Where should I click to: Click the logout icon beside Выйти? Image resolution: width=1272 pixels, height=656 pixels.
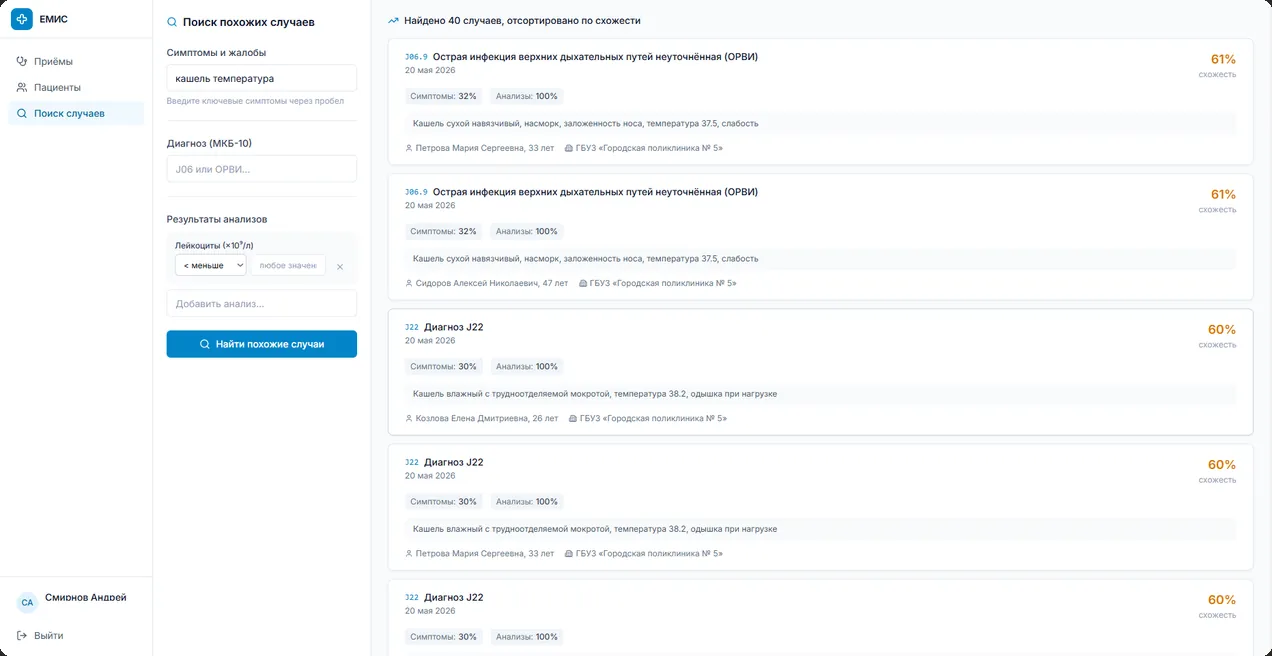pos(22,635)
